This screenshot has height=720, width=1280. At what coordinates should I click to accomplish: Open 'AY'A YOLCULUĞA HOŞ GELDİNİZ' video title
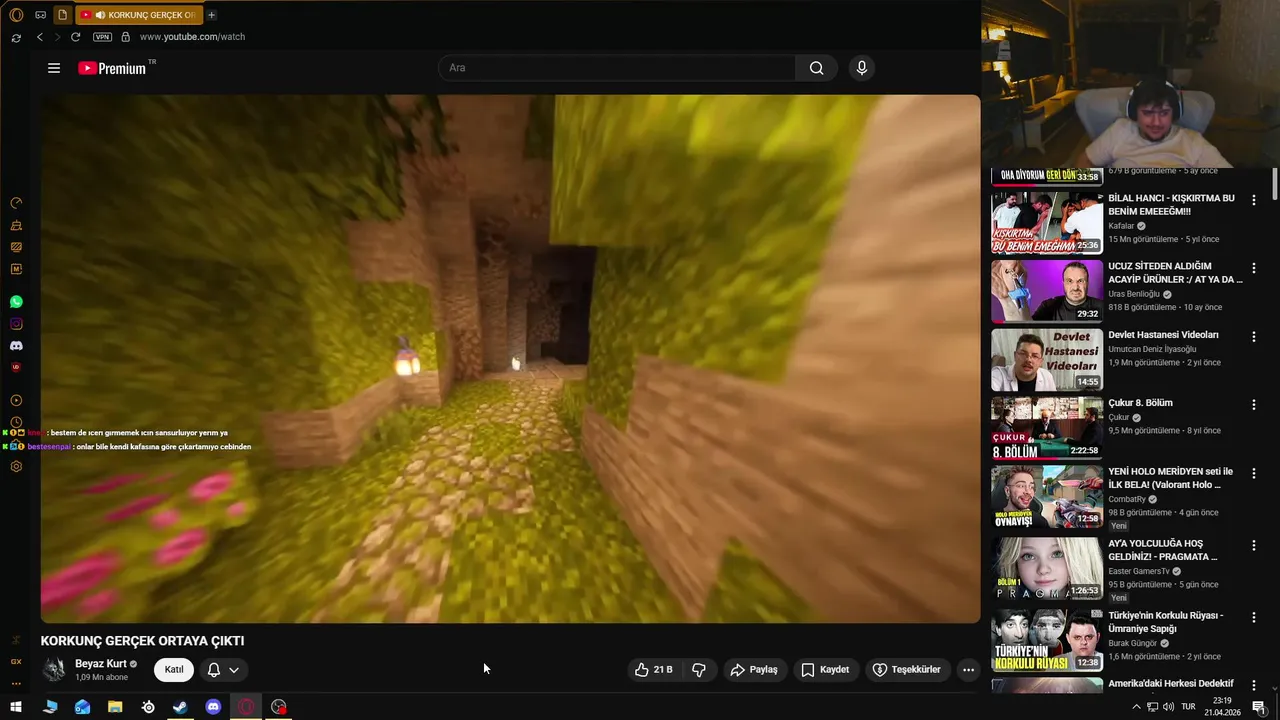[x=1163, y=550]
